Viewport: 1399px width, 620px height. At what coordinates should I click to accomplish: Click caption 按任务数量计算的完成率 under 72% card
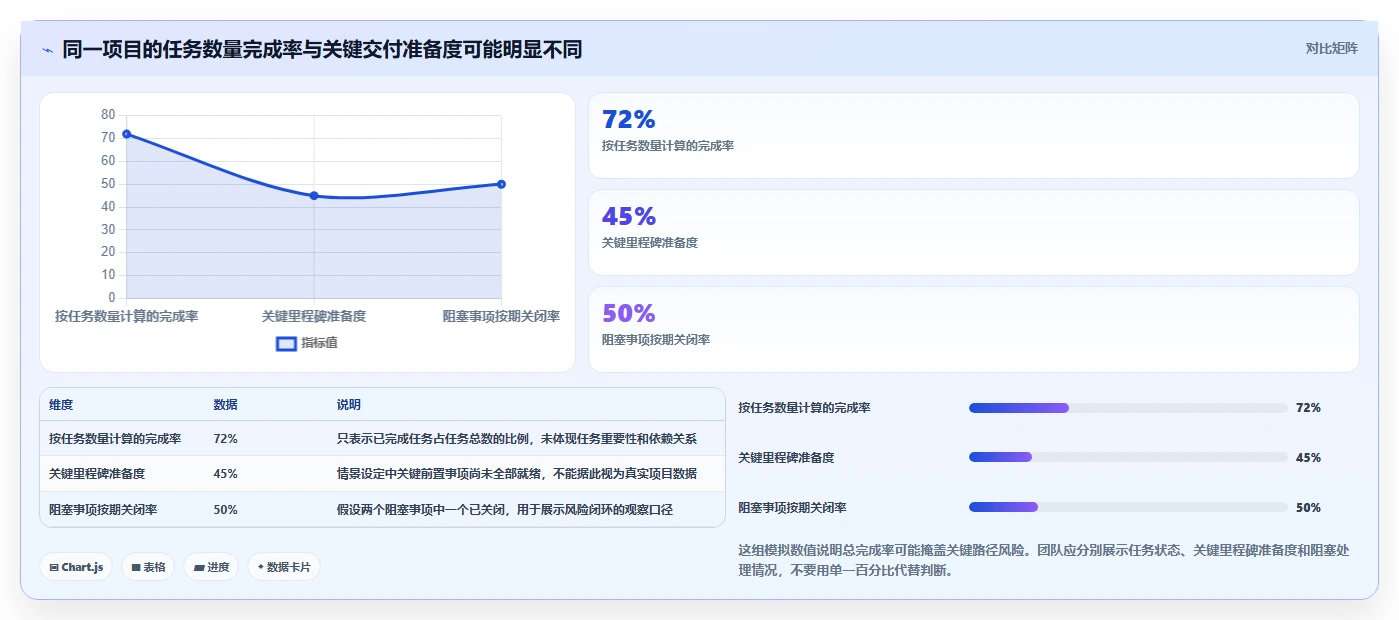(x=668, y=146)
